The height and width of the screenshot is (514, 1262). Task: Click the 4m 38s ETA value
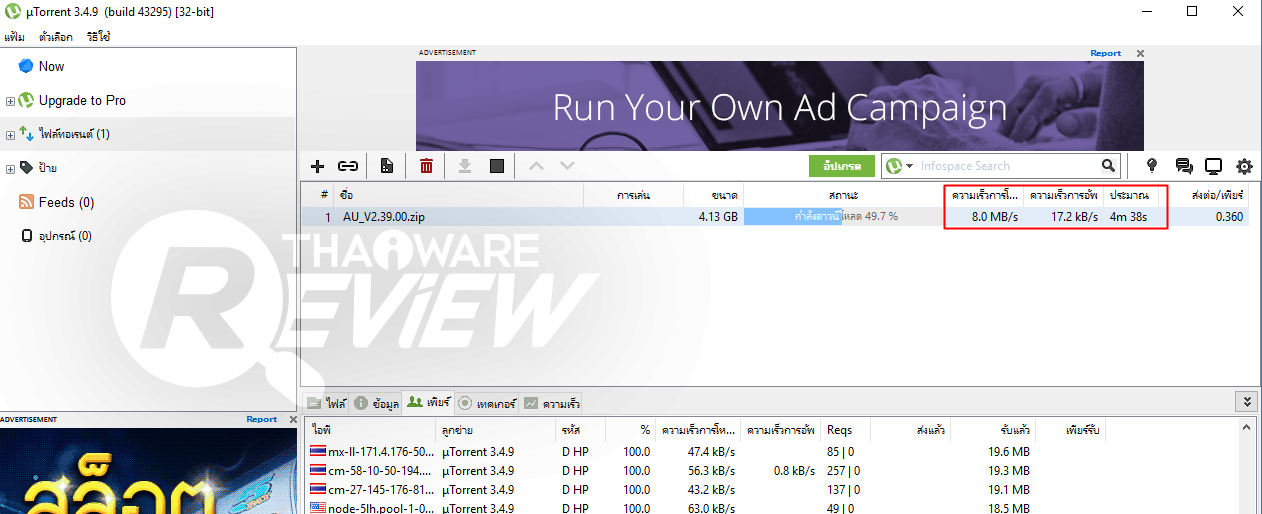click(1128, 216)
